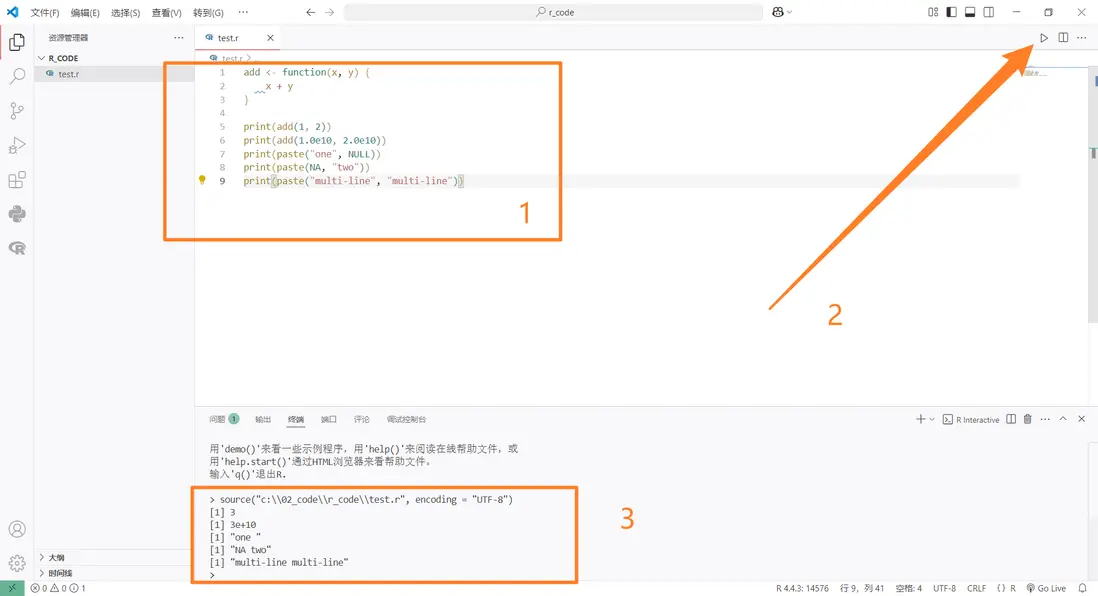Screen dimensions: 1098x596
Task: Switch to the 问题 problems tab
Action: [x=223, y=419]
